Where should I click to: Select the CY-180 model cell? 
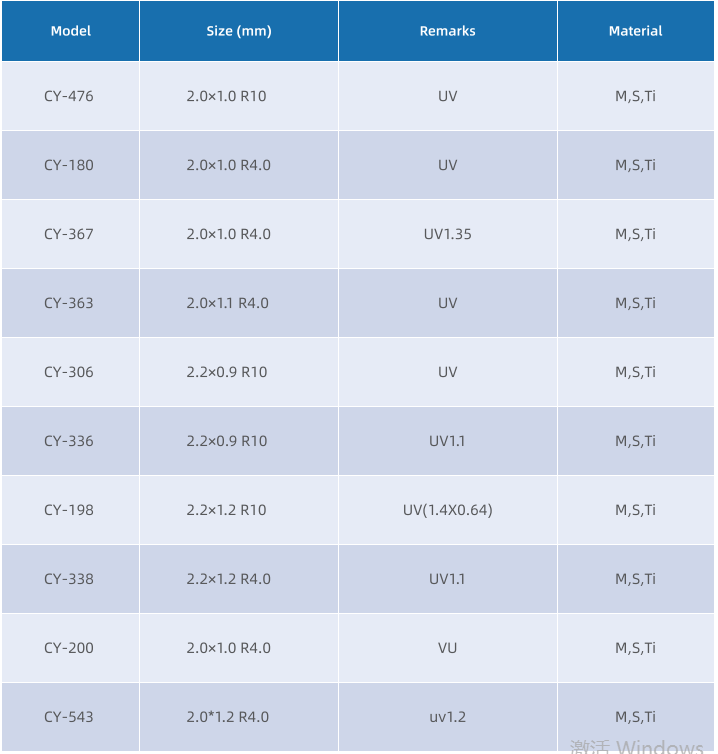[x=69, y=165]
